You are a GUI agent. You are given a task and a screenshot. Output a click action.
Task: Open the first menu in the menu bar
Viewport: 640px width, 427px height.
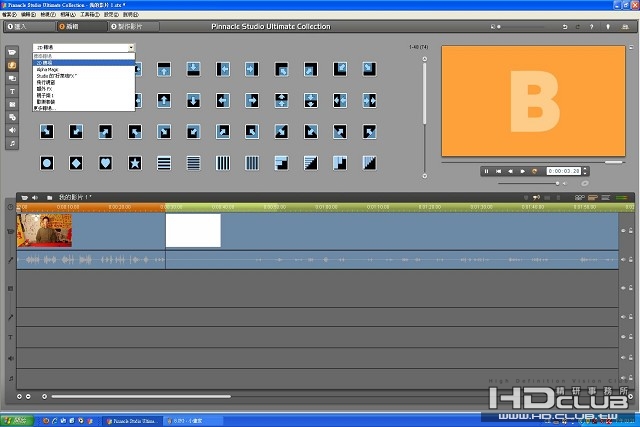pyautogui.click(x=9, y=15)
